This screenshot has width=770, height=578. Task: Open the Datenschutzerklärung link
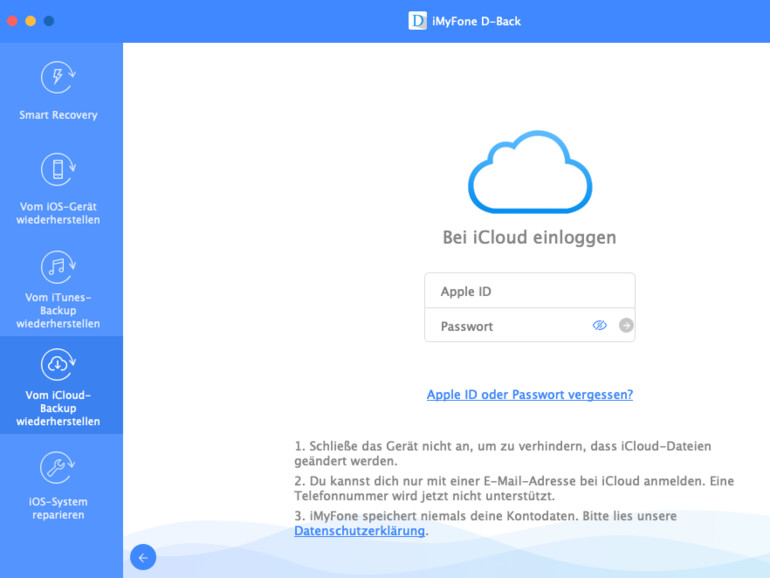click(x=359, y=531)
